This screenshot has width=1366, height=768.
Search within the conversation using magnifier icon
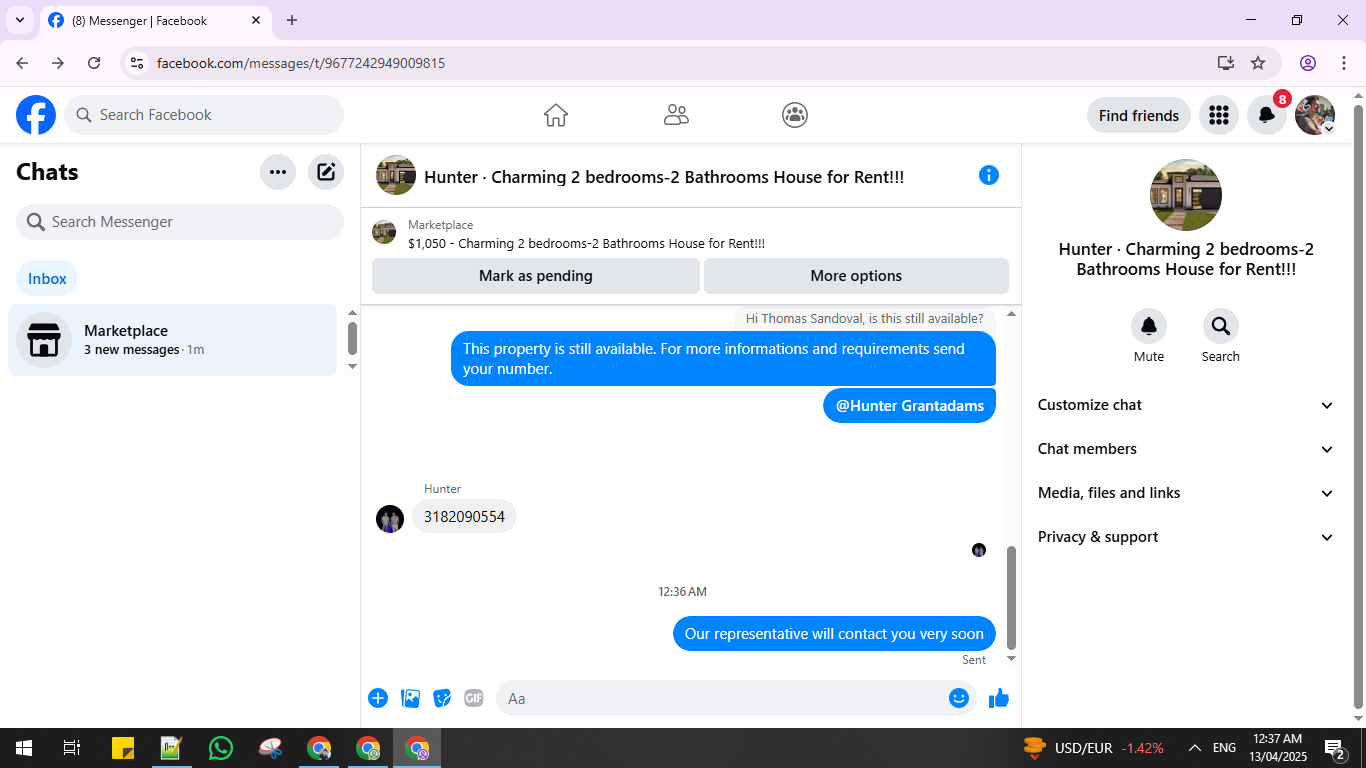pyautogui.click(x=1221, y=326)
